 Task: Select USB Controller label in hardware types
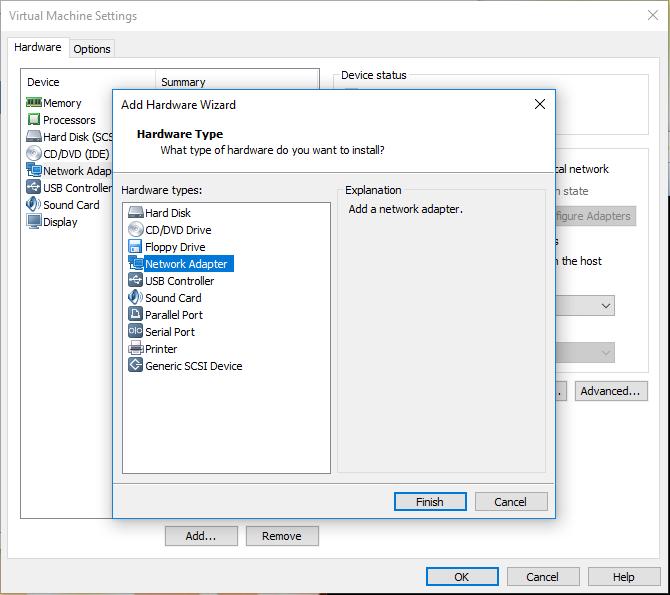click(179, 281)
